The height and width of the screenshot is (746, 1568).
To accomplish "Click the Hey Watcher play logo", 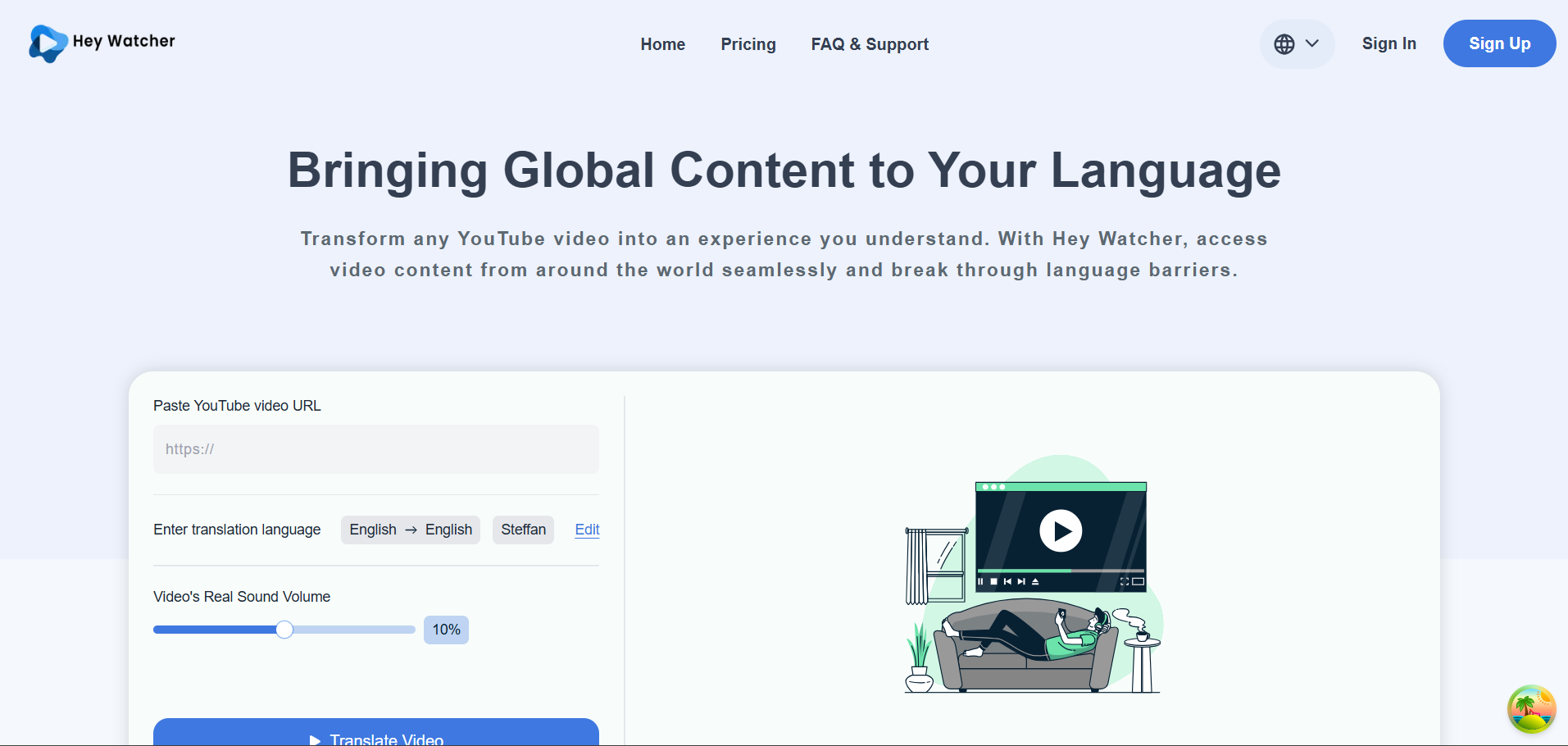I will [x=47, y=43].
